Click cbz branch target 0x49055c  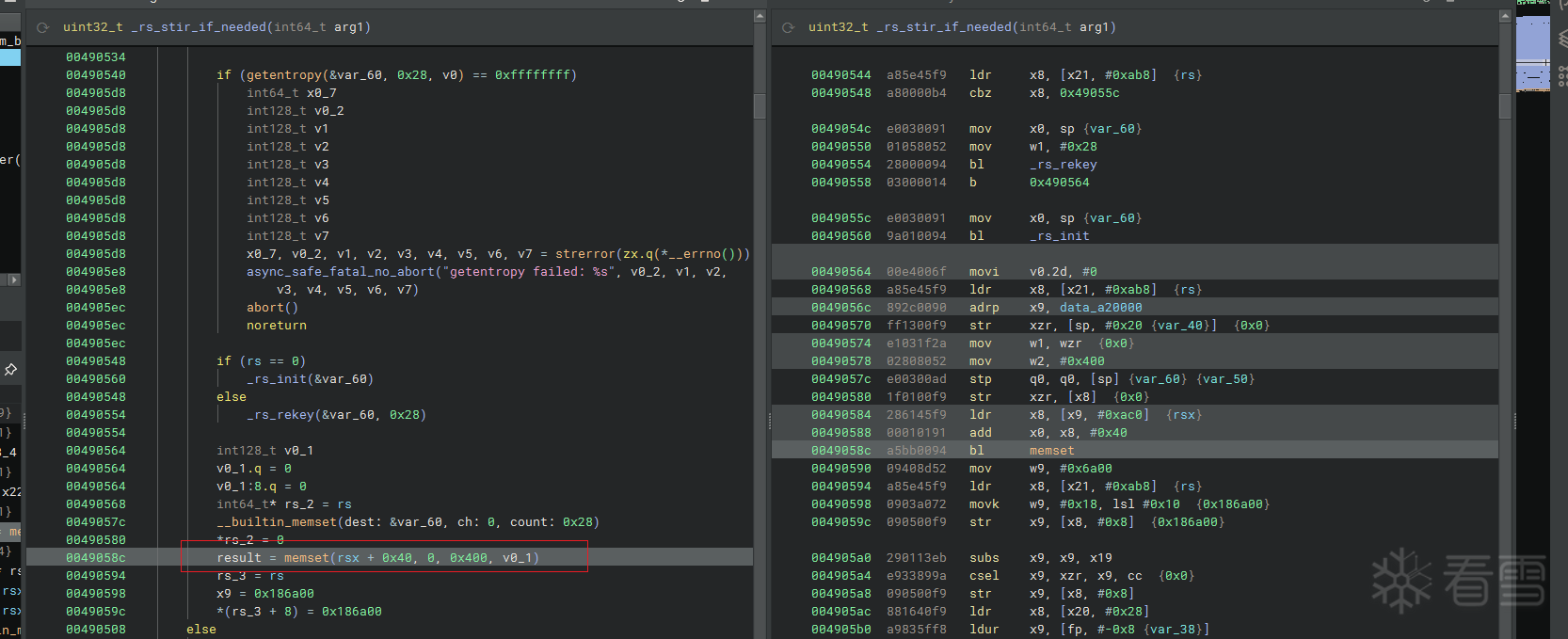(1090, 93)
